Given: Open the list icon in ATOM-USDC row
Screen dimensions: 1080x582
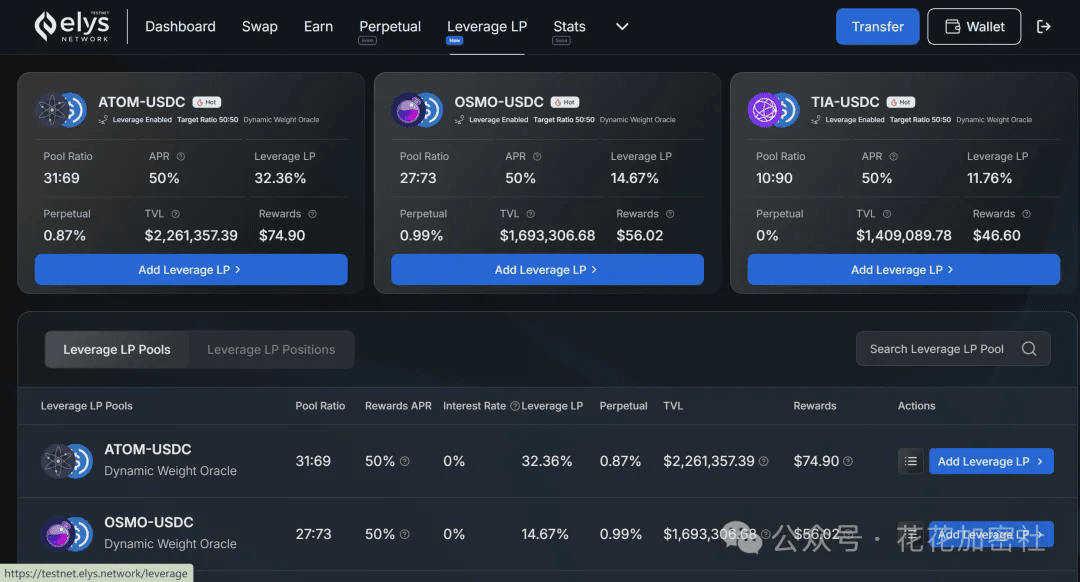Looking at the screenshot, I should 911,461.
